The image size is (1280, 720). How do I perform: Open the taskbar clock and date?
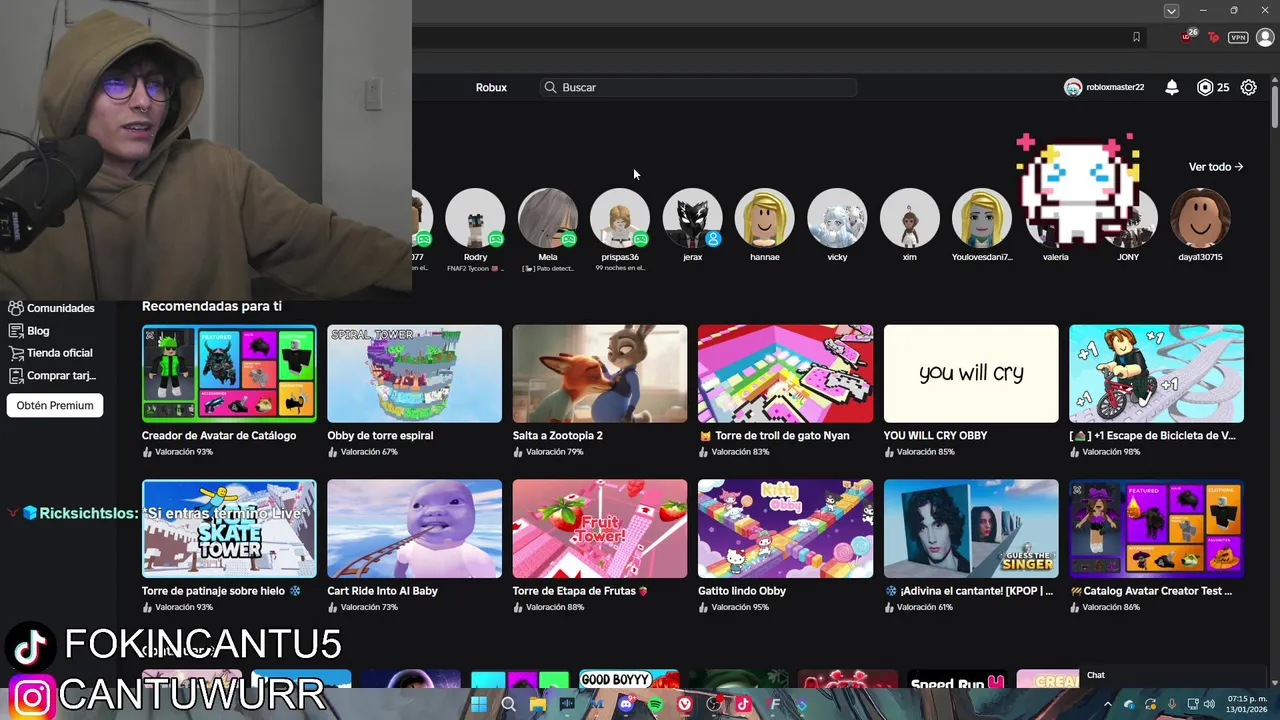point(1246,705)
